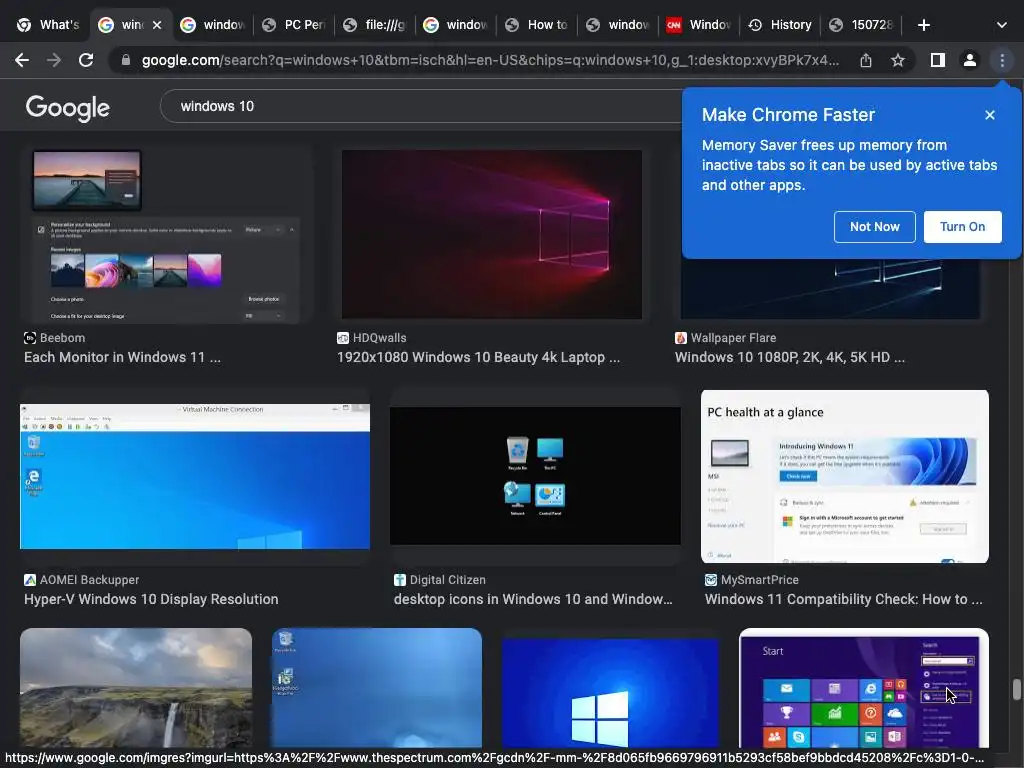Open a new tab with plus button
This screenshot has height=768, width=1024.
point(923,25)
